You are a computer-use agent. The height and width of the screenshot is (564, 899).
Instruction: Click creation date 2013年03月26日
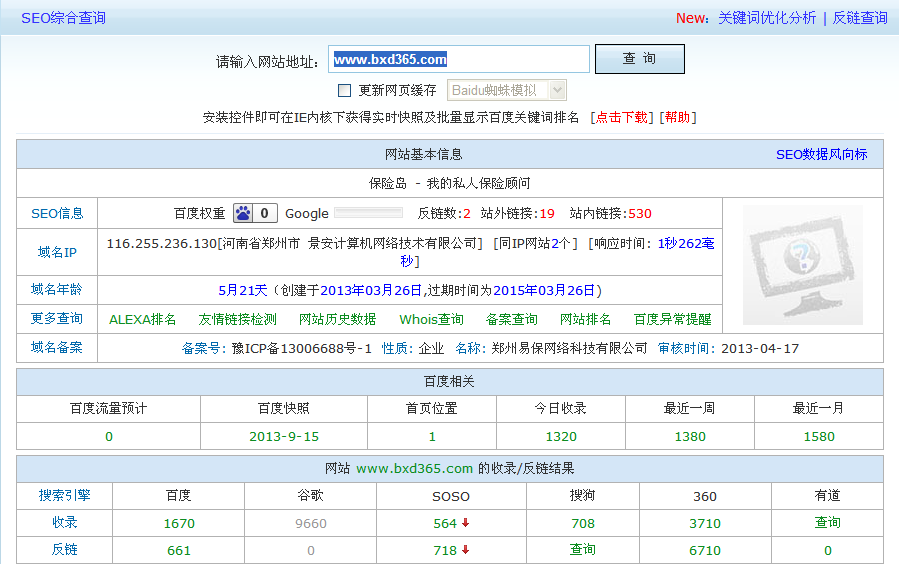click(x=371, y=291)
